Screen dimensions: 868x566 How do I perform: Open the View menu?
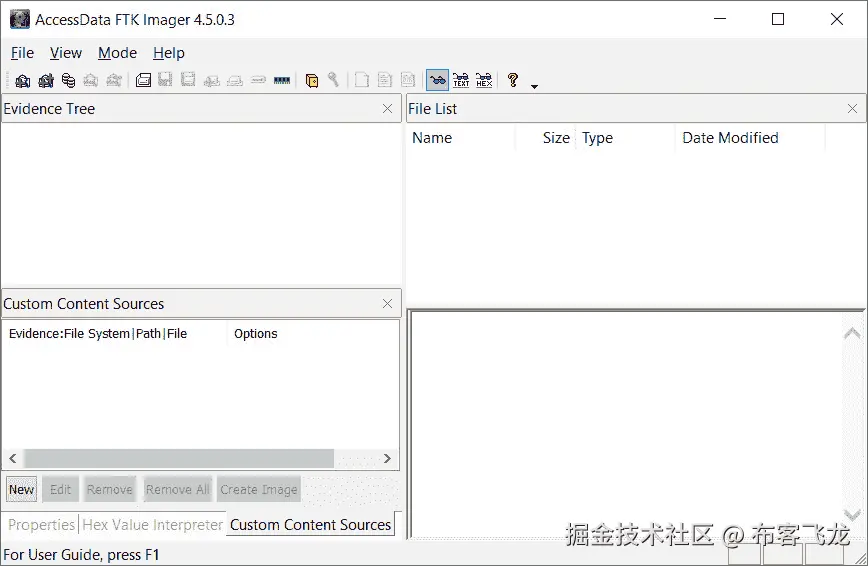pyautogui.click(x=66, y=53)
